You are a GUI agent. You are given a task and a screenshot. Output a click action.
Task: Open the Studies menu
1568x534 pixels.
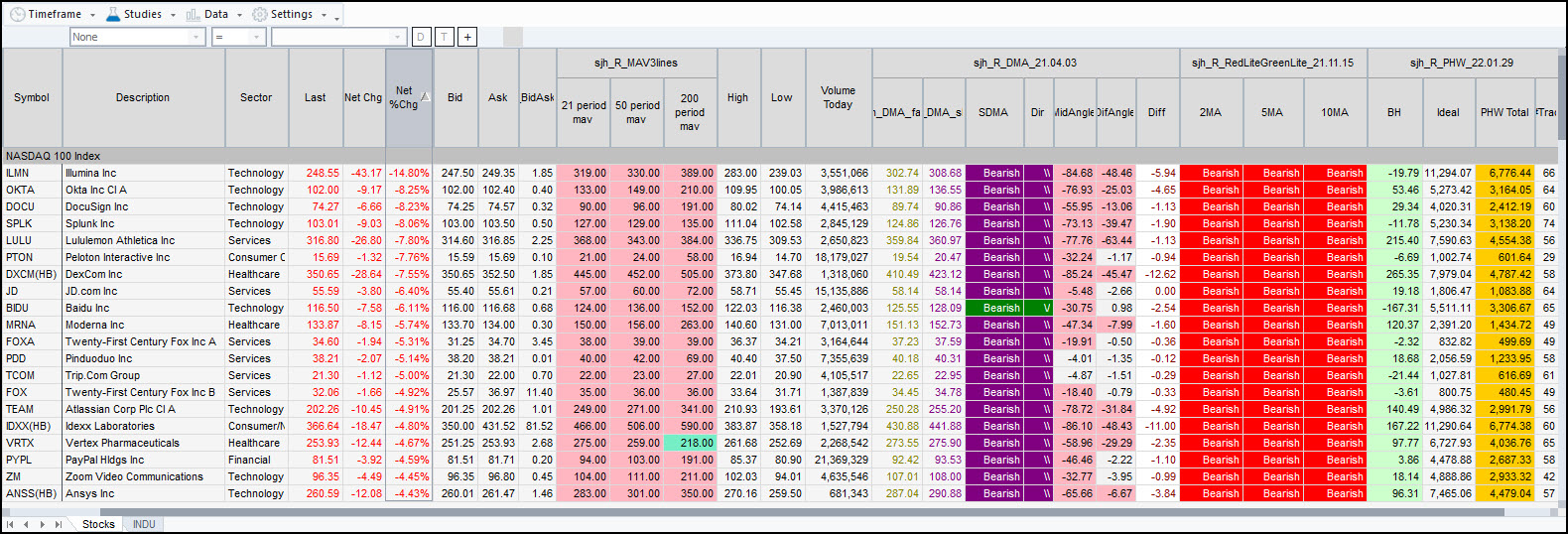(141, 14)
